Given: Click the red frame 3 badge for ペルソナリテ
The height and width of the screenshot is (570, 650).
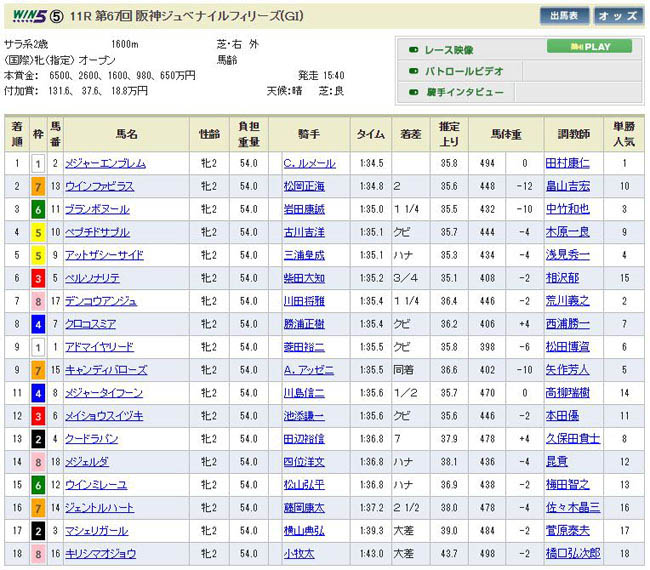Looking at the screenshot, I should point(37,278).
